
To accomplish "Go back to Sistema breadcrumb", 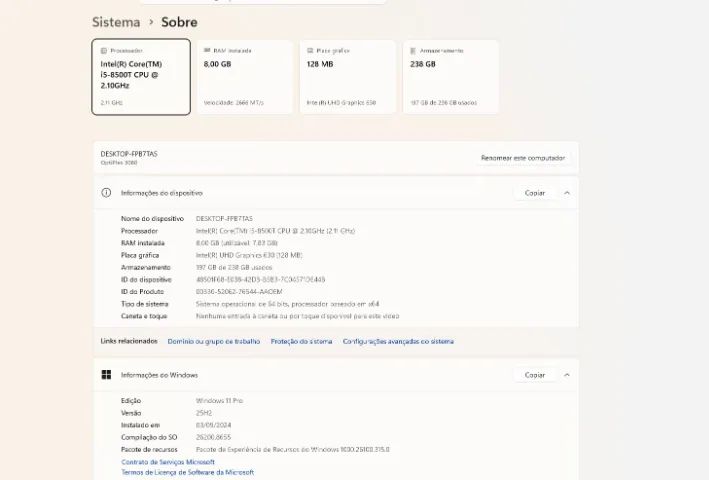I will 116,22.
